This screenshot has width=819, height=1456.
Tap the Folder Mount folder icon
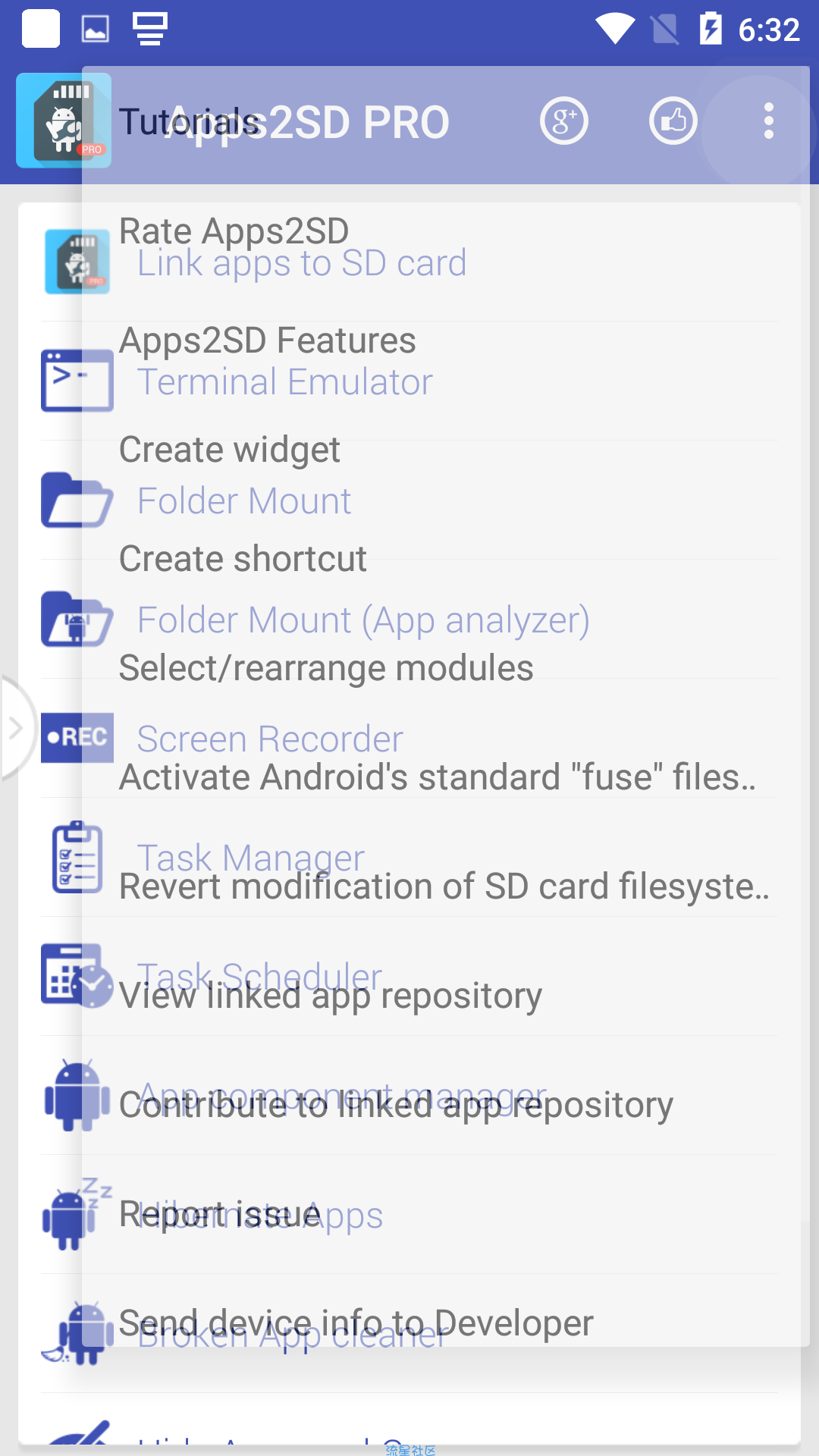click(77, 500)
